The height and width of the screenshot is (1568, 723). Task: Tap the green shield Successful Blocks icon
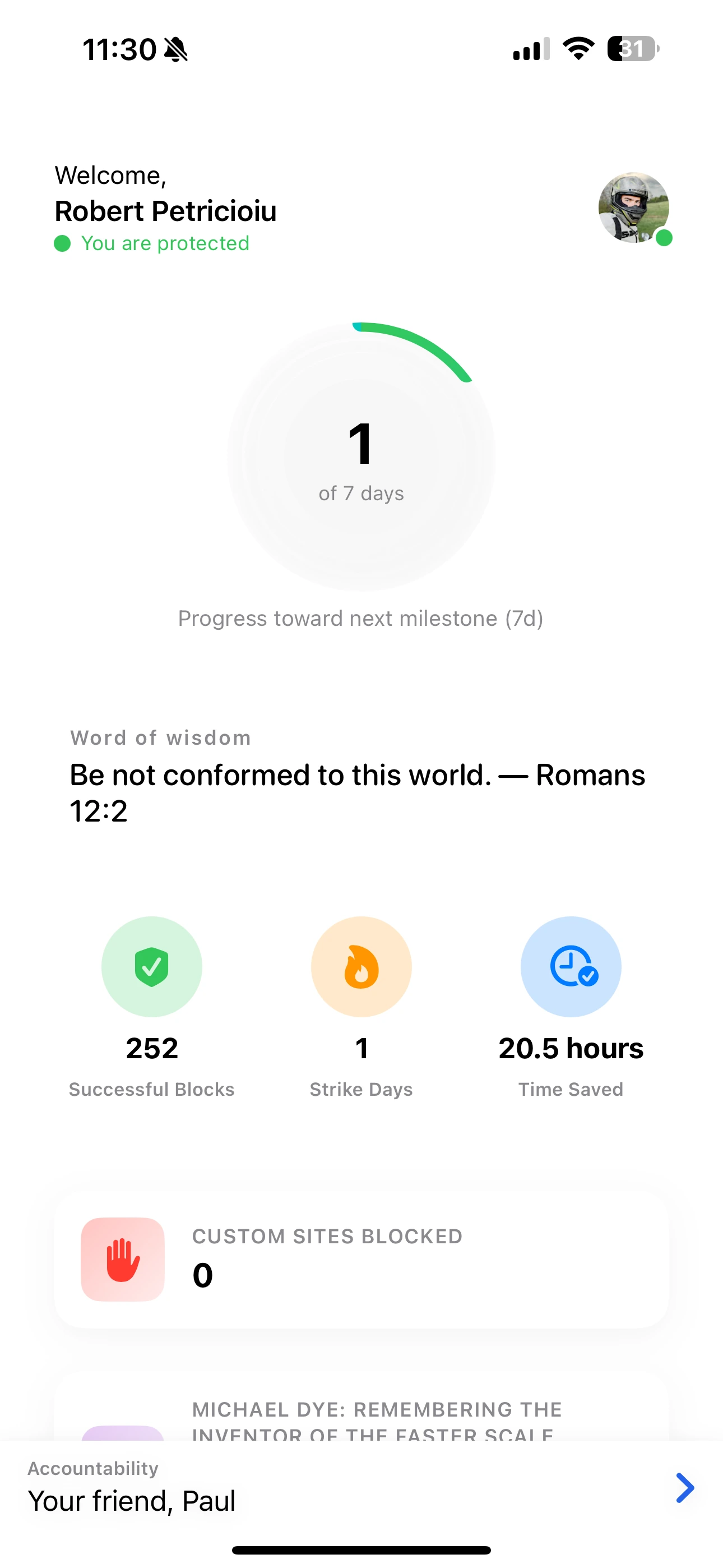tap(151, 967)
